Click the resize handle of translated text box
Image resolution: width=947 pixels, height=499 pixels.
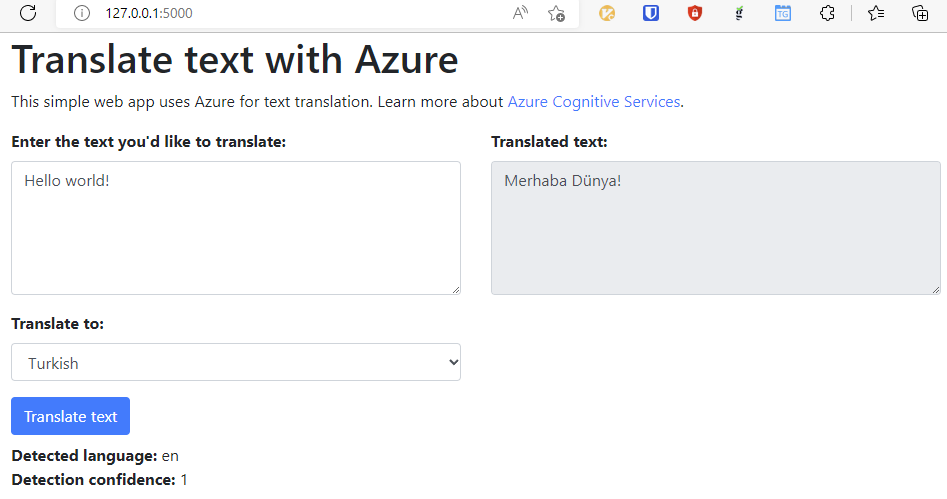tap(936, 290)
